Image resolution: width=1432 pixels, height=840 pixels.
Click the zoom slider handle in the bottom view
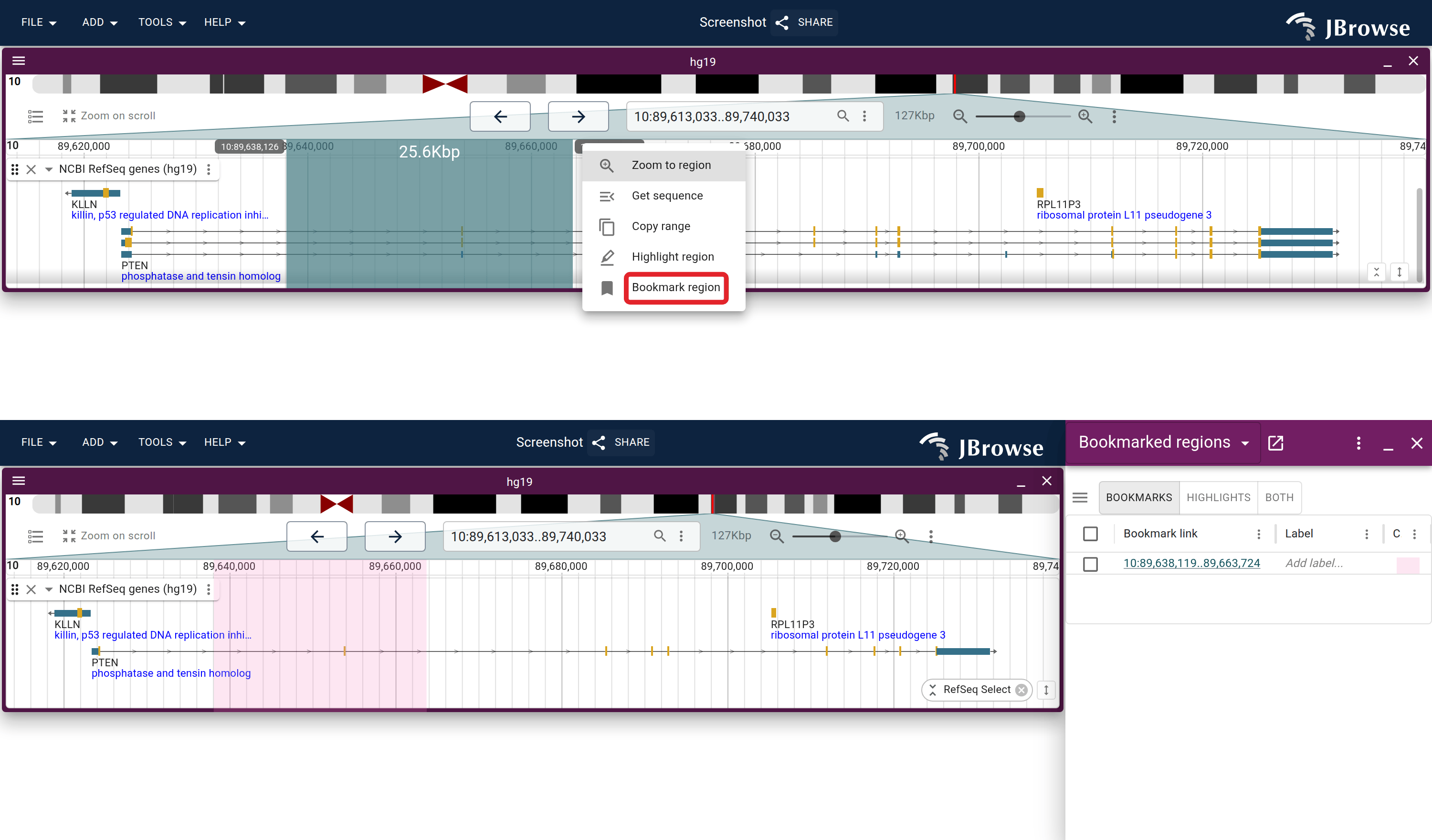pos(835,536)
